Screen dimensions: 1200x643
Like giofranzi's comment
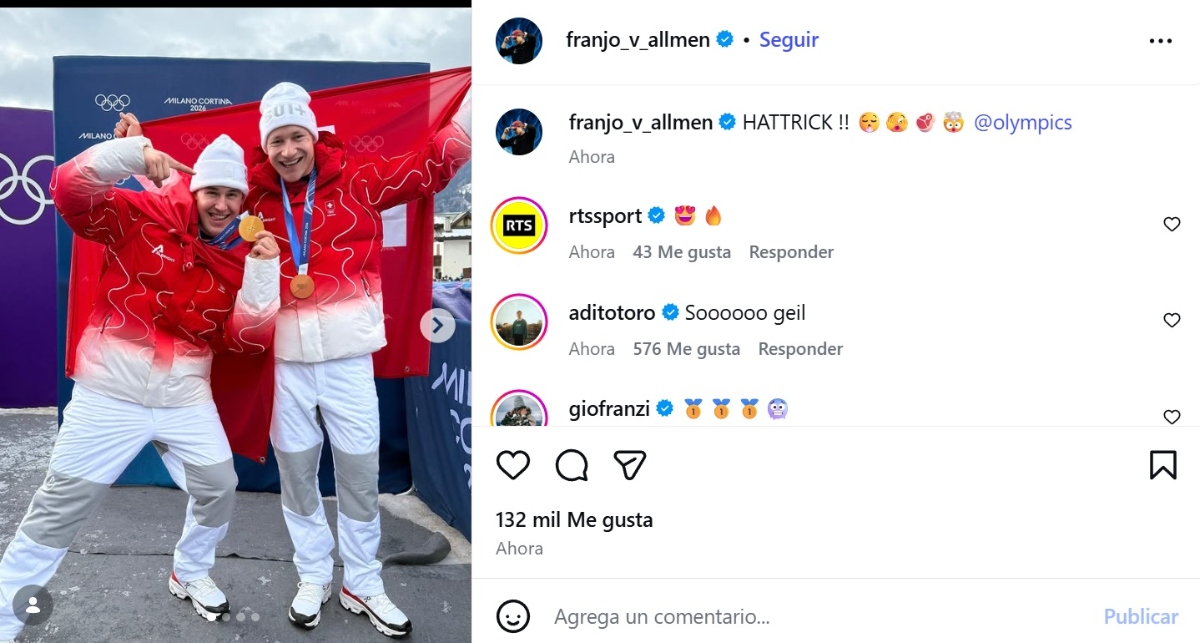(x=1172, y=416)
